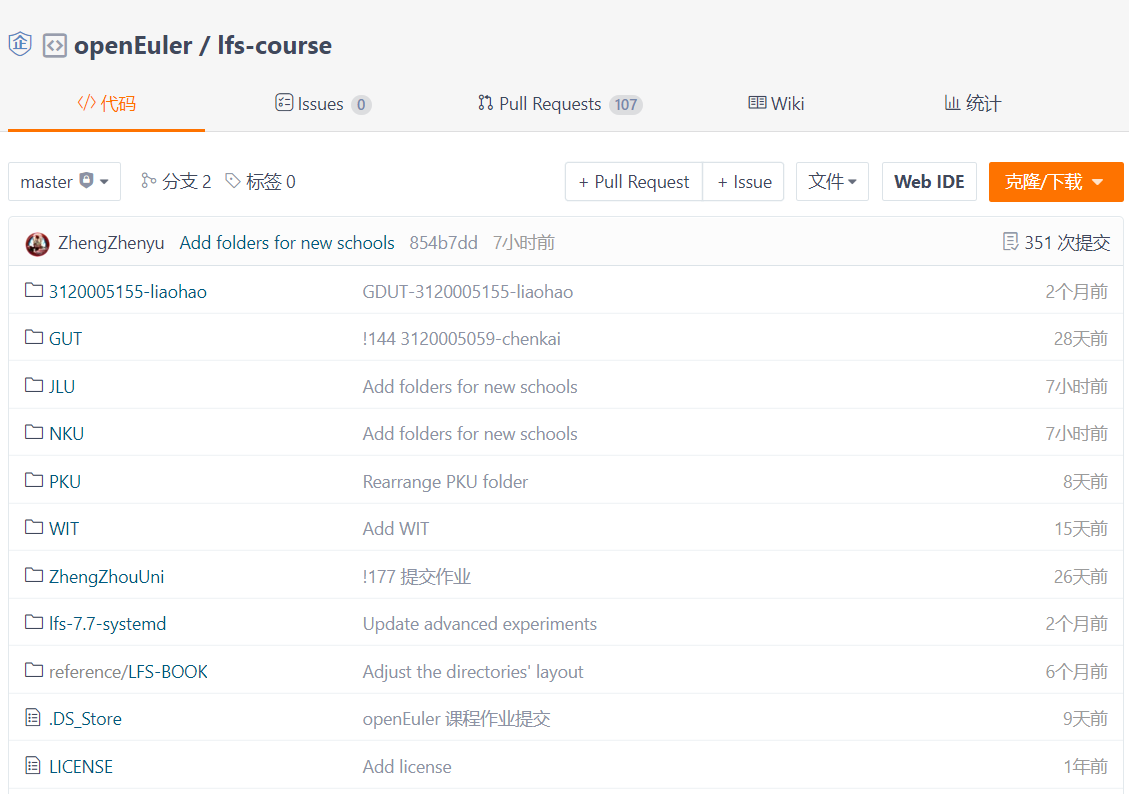
Task: Click the enterprise badge icon beside repository name
Action: coord(20,45)
